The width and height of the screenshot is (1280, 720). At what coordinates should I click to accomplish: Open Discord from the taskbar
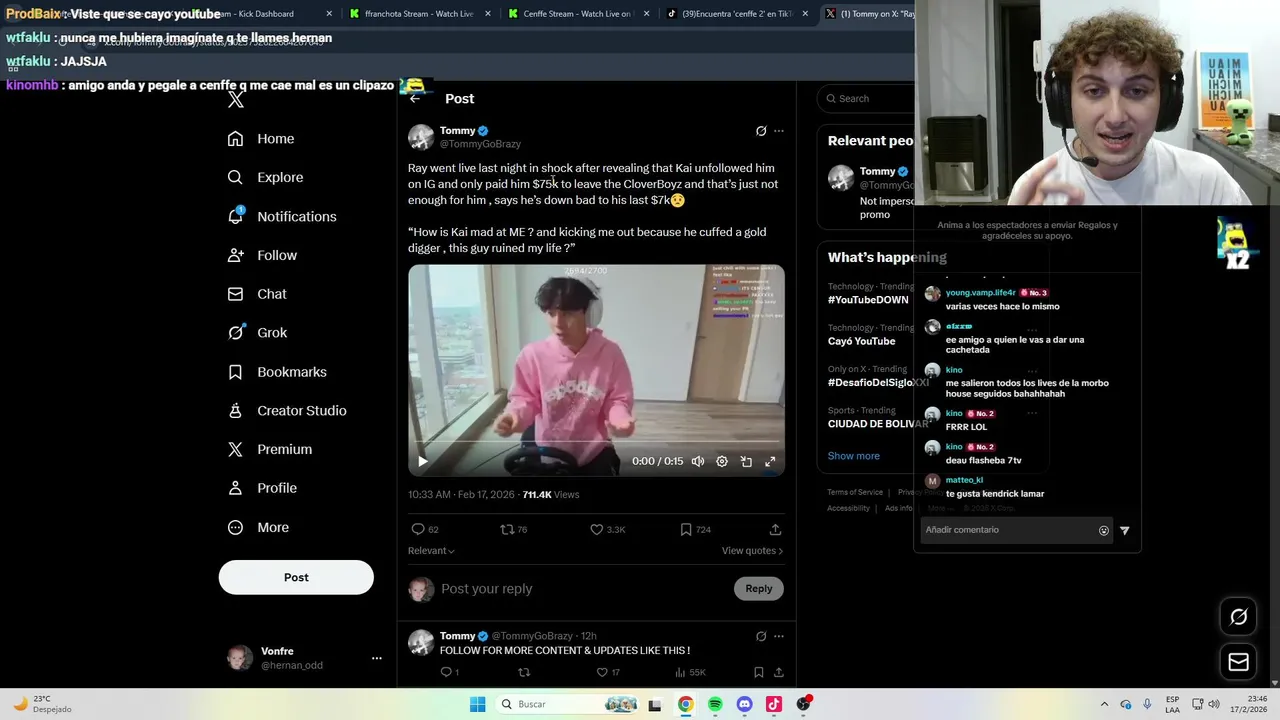[744, 704]
